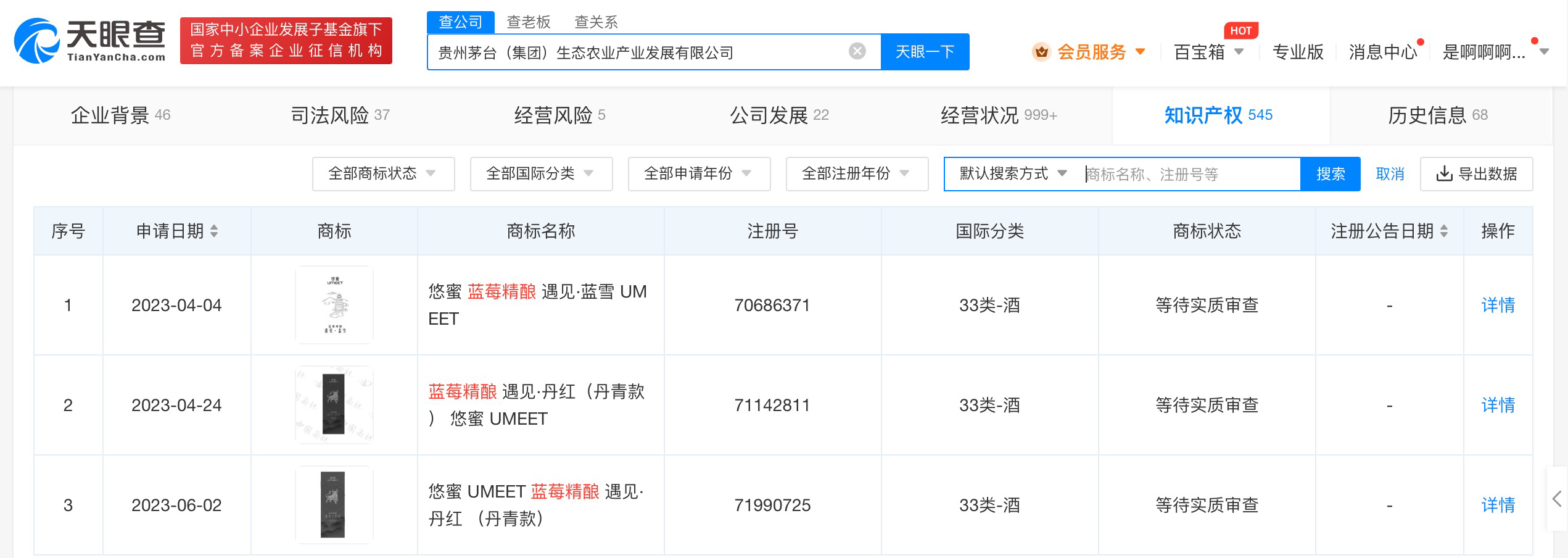Open 全部国际分类 dropdown
This screenshot has height=558, width=1568.
click(x=541, y=174)
